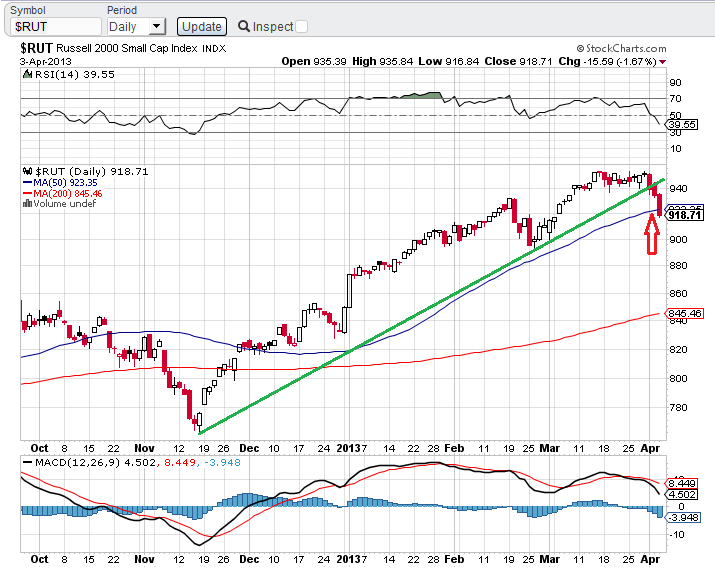
Task: Click the 8.449 MACD signal value tag
Action: click(x=682, y=483)
